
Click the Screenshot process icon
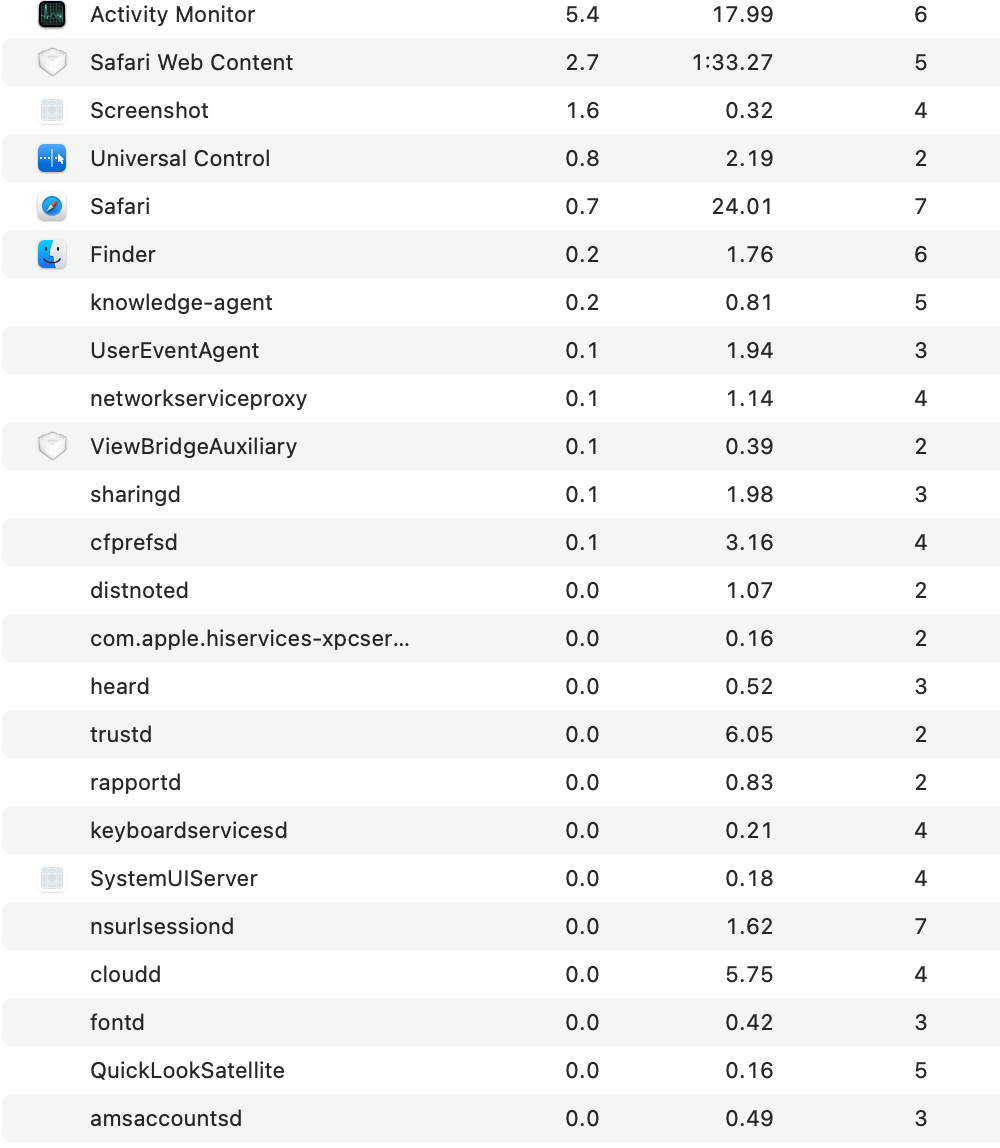coord(52,111)
